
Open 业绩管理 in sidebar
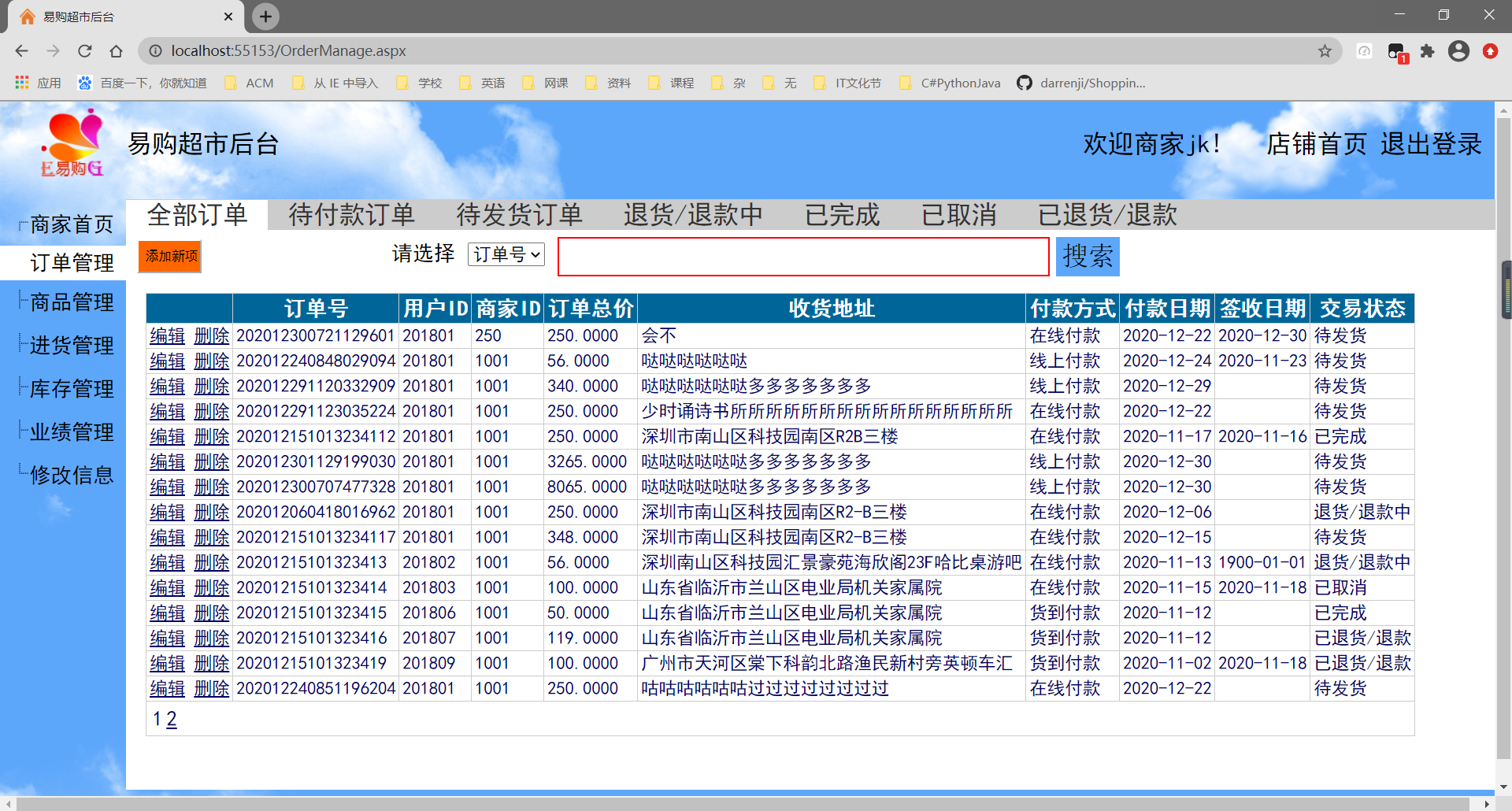tap(72, 432)
